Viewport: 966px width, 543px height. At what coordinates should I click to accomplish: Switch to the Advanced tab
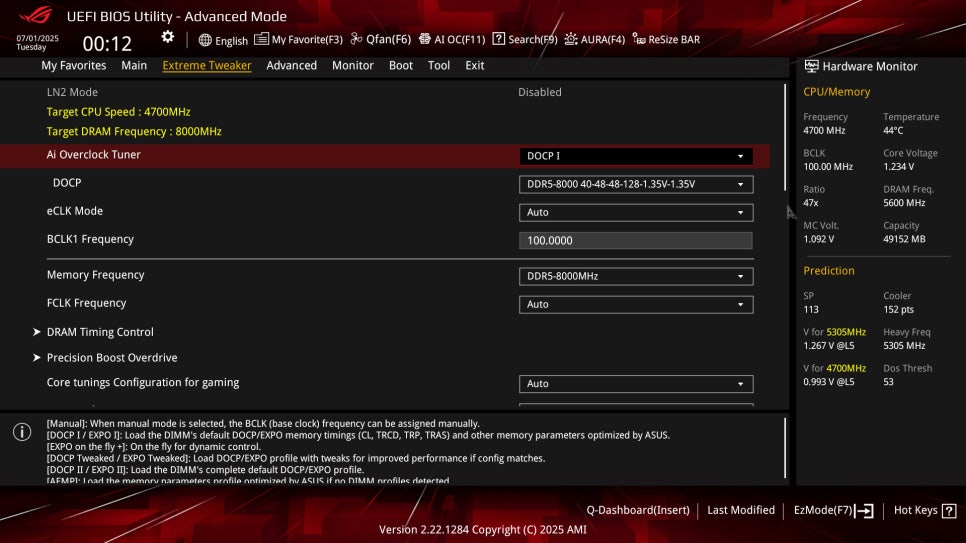pyautogui.click(x=291, y=65)
